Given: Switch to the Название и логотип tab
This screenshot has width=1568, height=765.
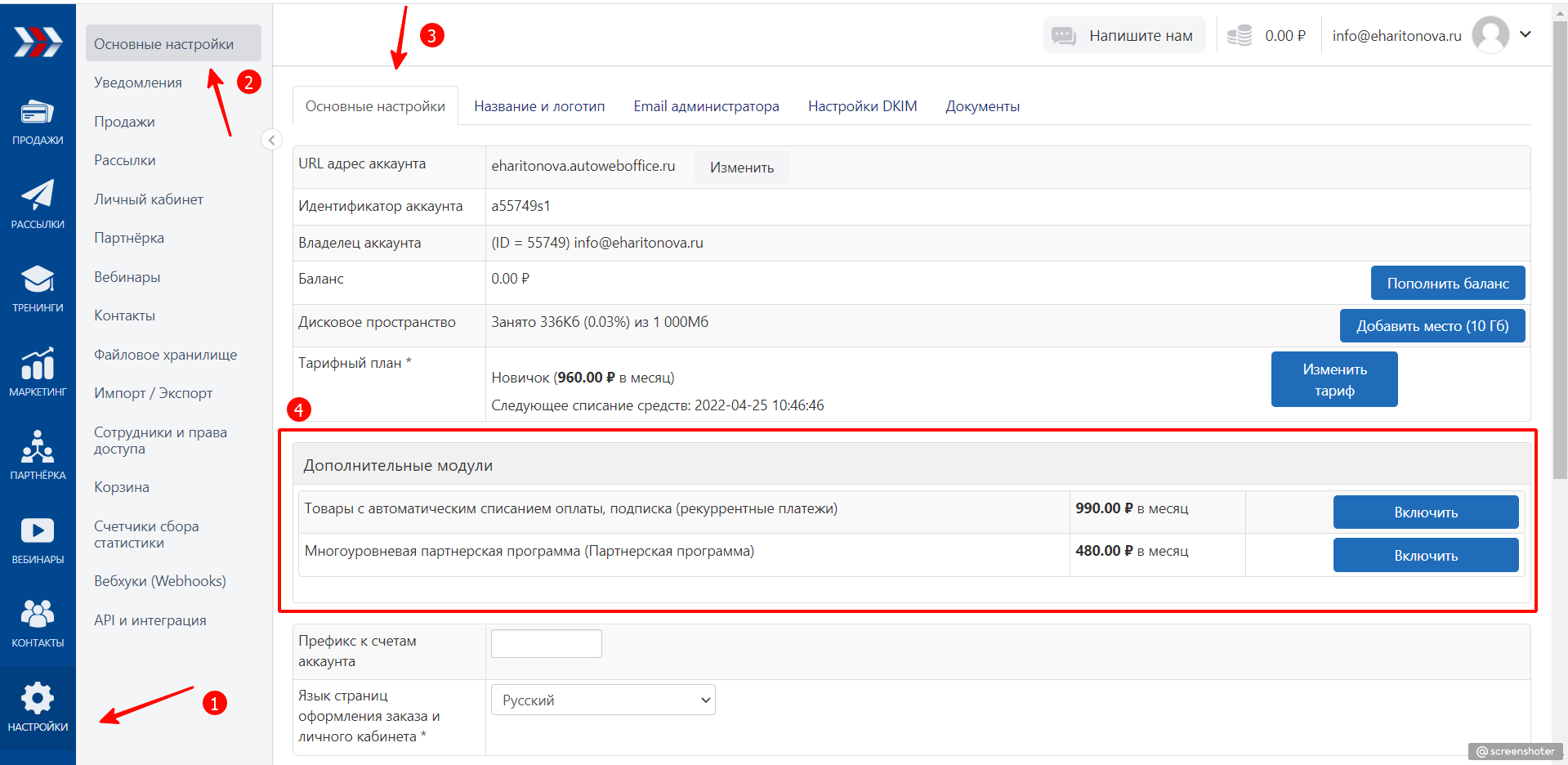Looking at the screenshot, I should 539,106.
